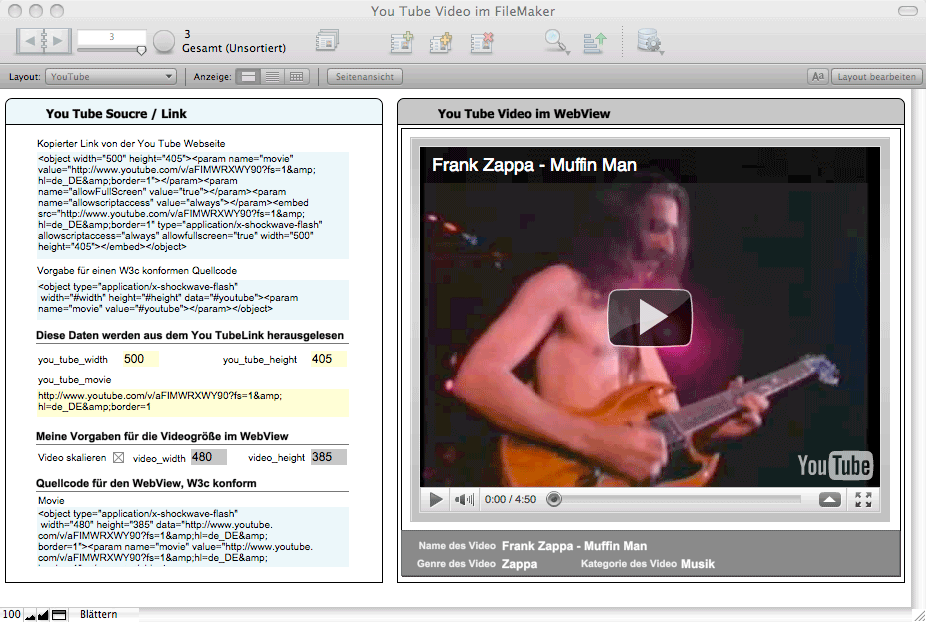
Task: Switch to list view in Anzeige
Action: [272, 76]
